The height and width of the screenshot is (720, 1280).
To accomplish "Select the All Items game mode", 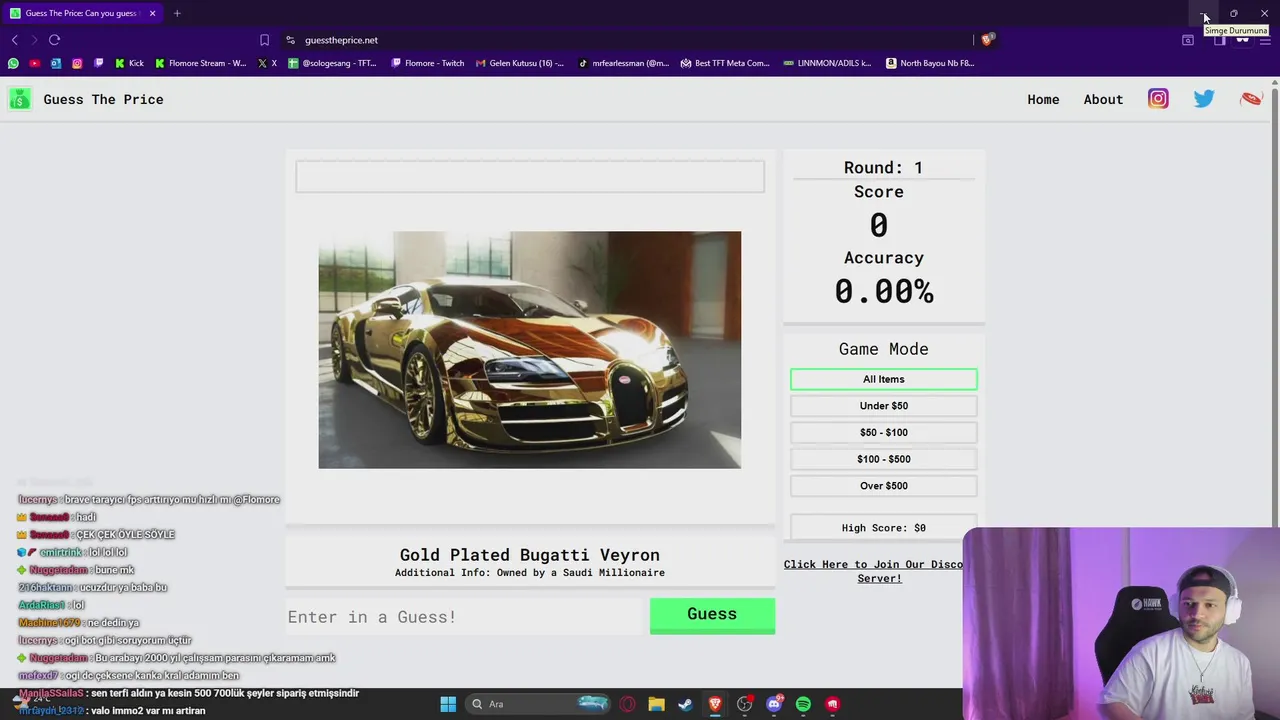I will (884, 379).
